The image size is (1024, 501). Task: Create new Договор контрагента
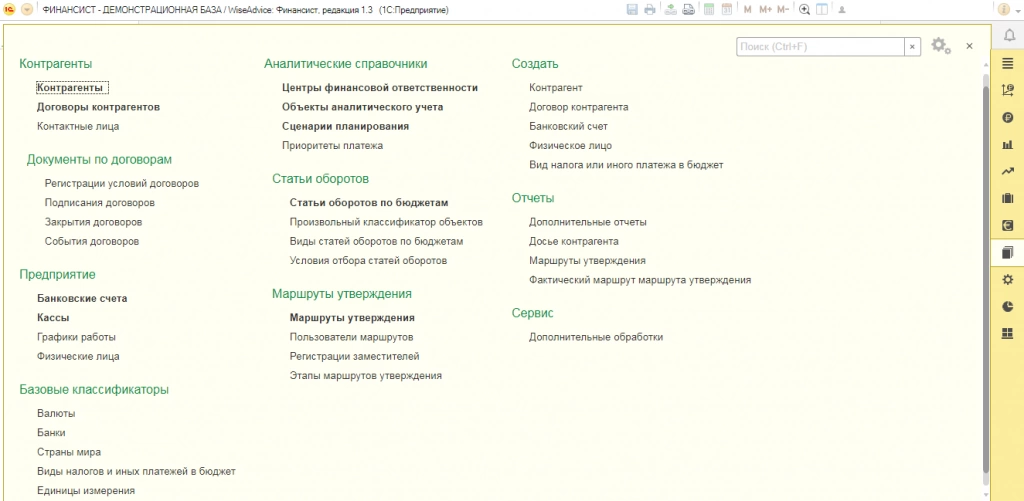click(x=579, y=106)
